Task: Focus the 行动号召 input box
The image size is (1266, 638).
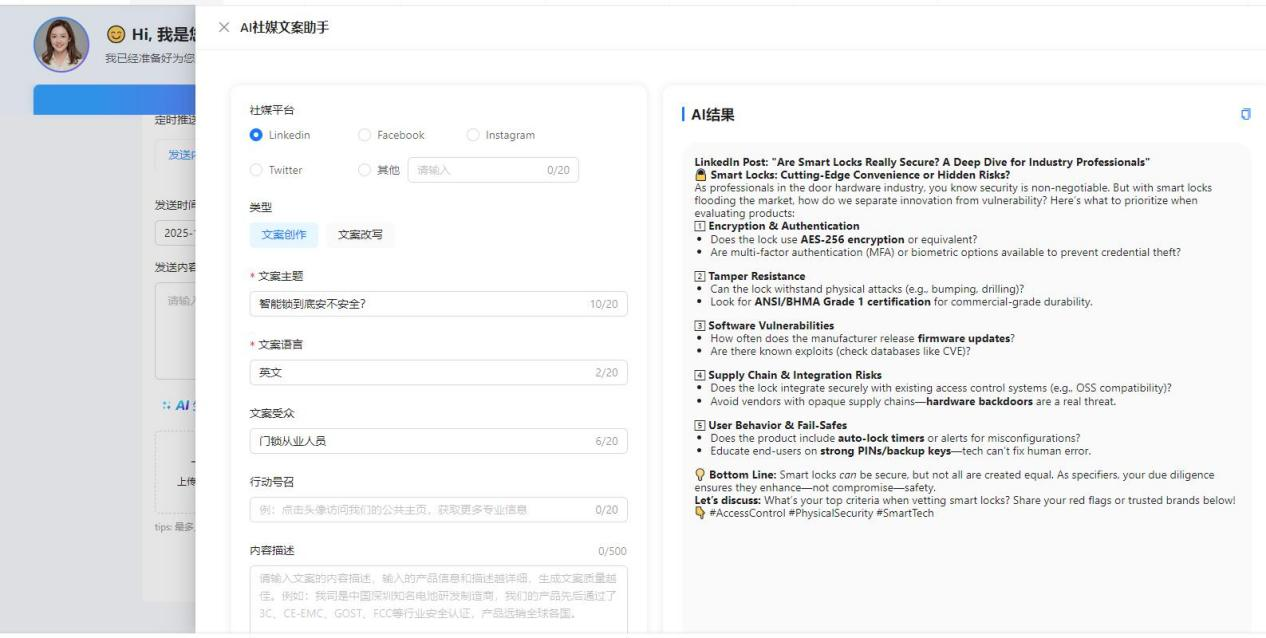Action: [x=420, y=510]
